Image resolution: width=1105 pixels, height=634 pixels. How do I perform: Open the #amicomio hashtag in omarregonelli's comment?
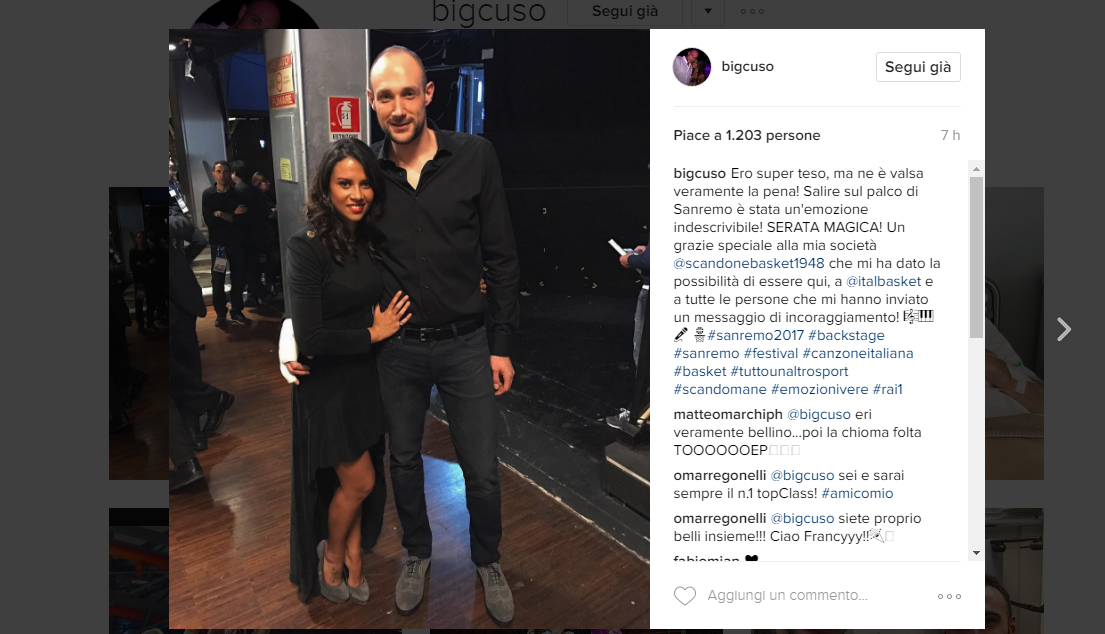[857, 493]
